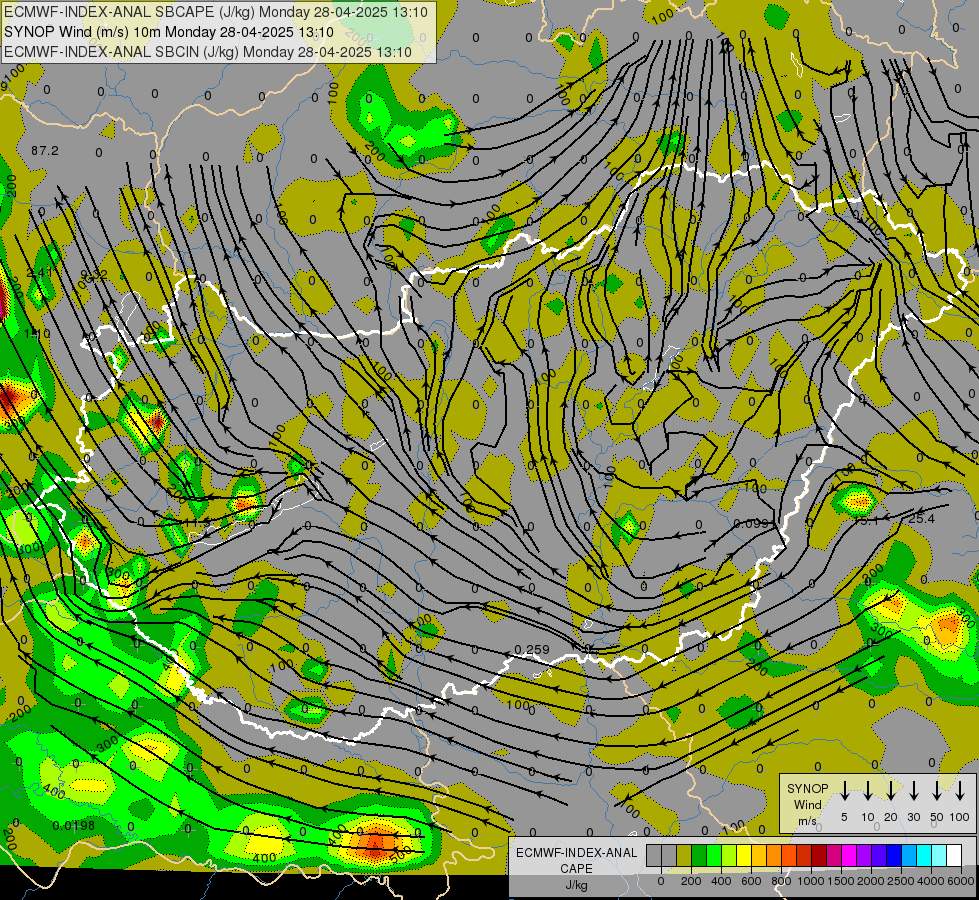
Task: Click the '4000' tick label on the color bar
Action: [x=931, y=881]
